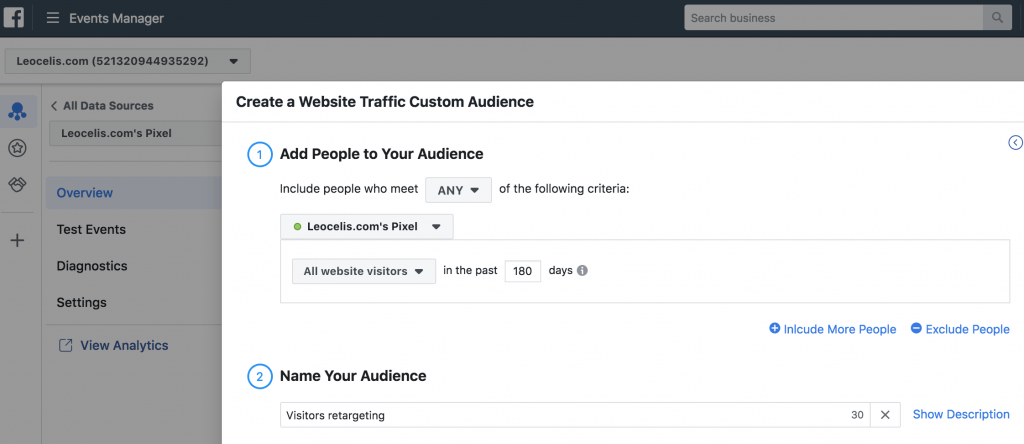
Task: Open the Leocelis.com's Pixel source dropdown
Action: (366, 227)
